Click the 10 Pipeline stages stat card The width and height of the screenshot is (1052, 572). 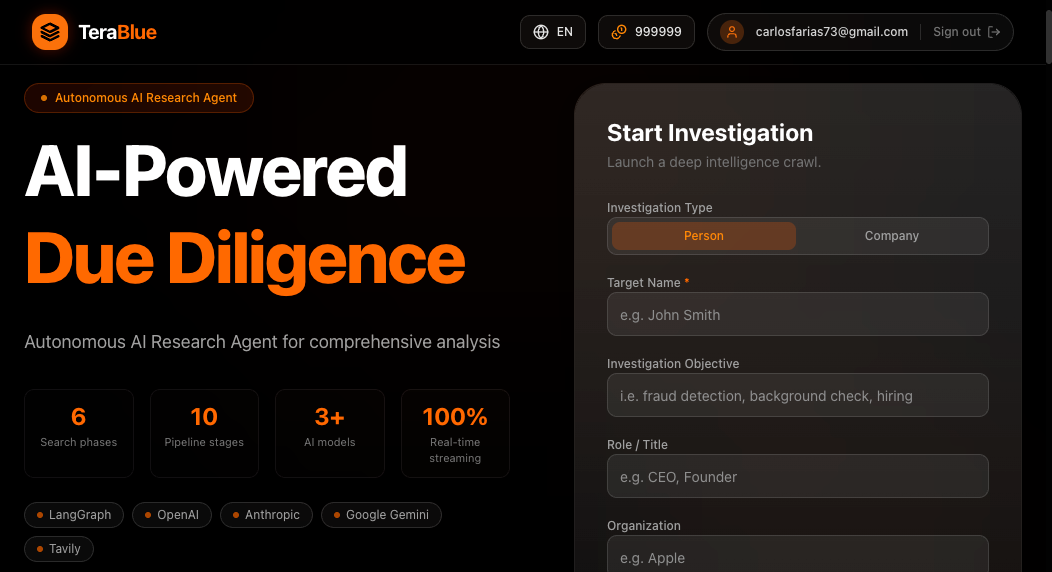204,433
